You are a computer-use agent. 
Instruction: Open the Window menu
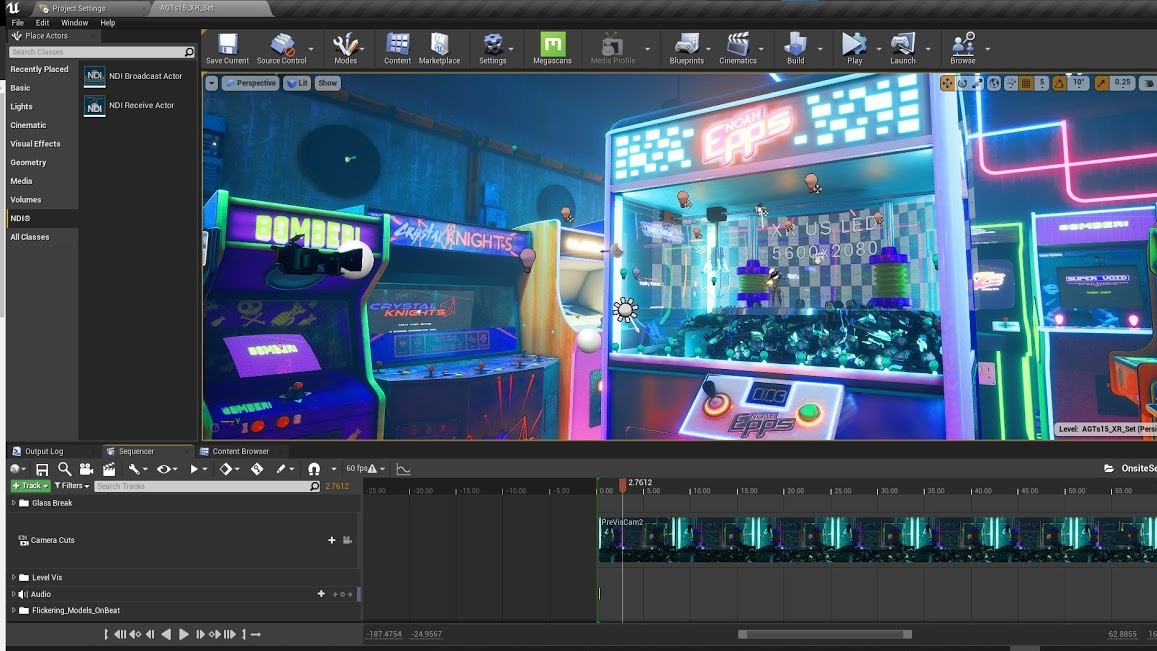[x=74, y=22]
